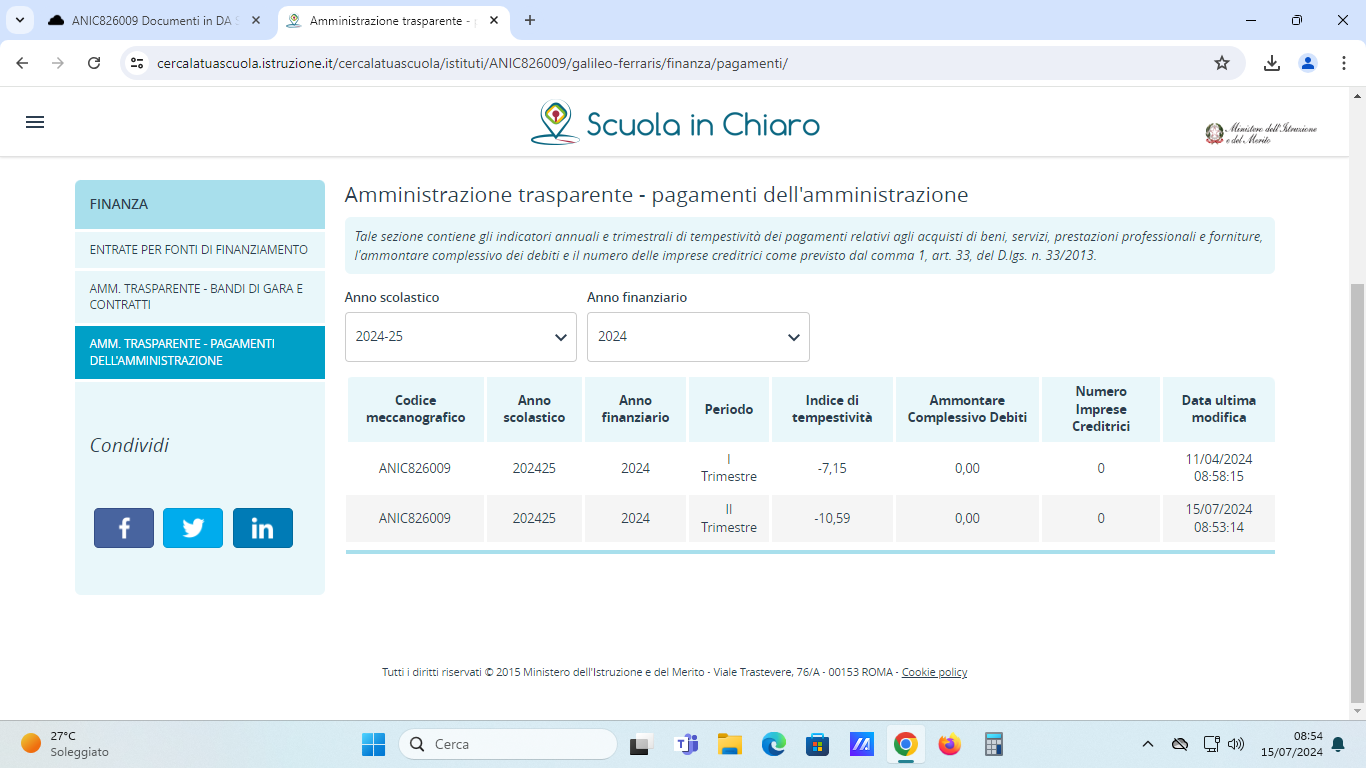This screenshot has width=1366, height=768.
Task: Open a new browser tab
Action: (530, 20)
